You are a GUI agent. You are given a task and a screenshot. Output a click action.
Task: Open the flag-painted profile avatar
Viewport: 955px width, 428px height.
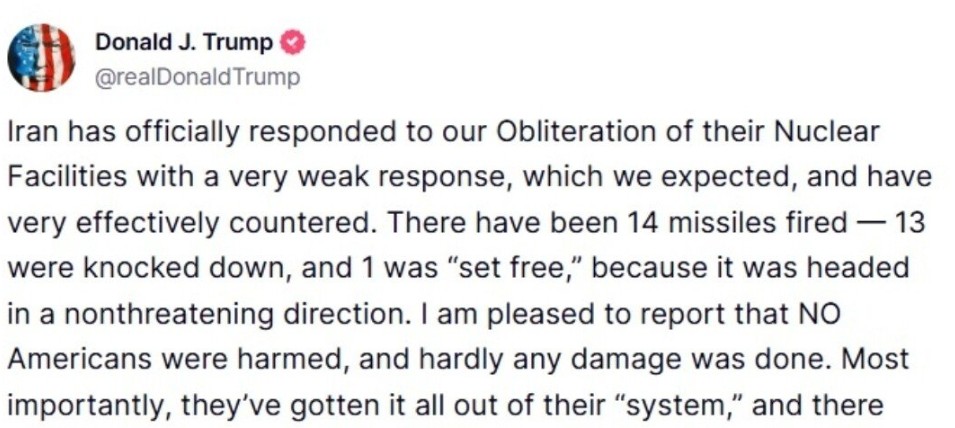(x=41, y=57)
